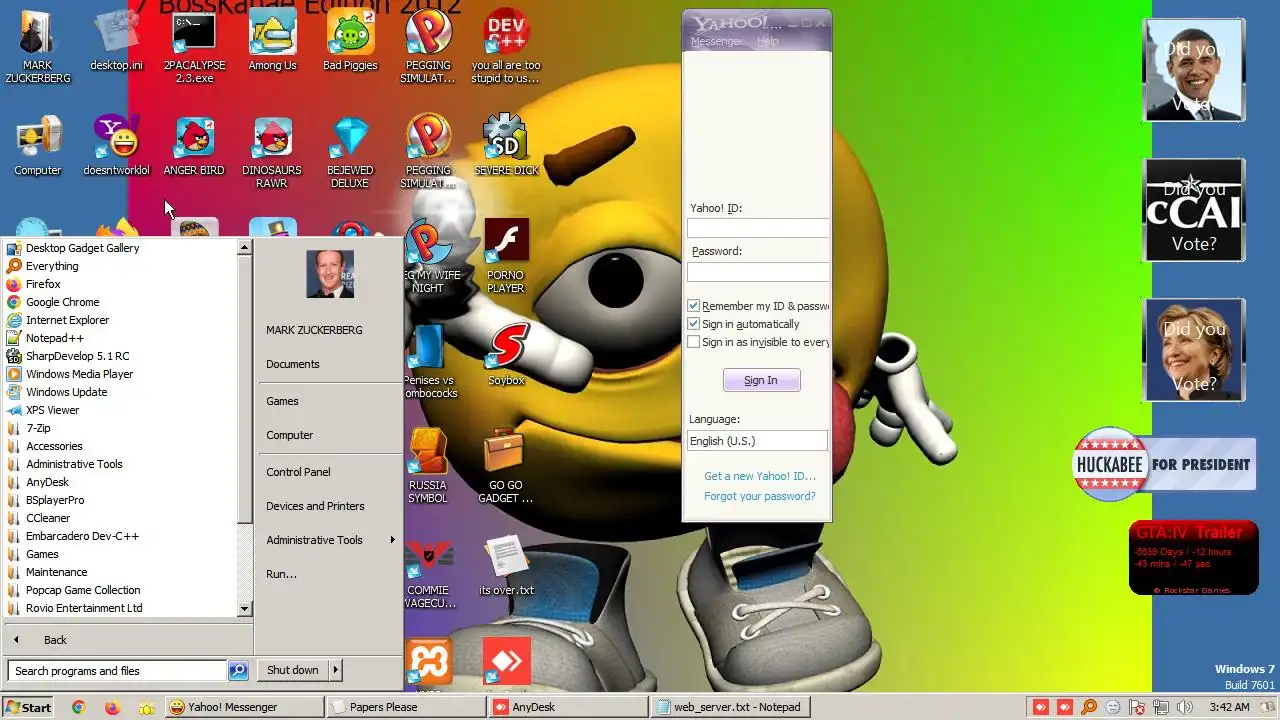The image size is (1280, 720).
Task: Click the Get a new Yahoo! ID link
Action: [760, 476]
